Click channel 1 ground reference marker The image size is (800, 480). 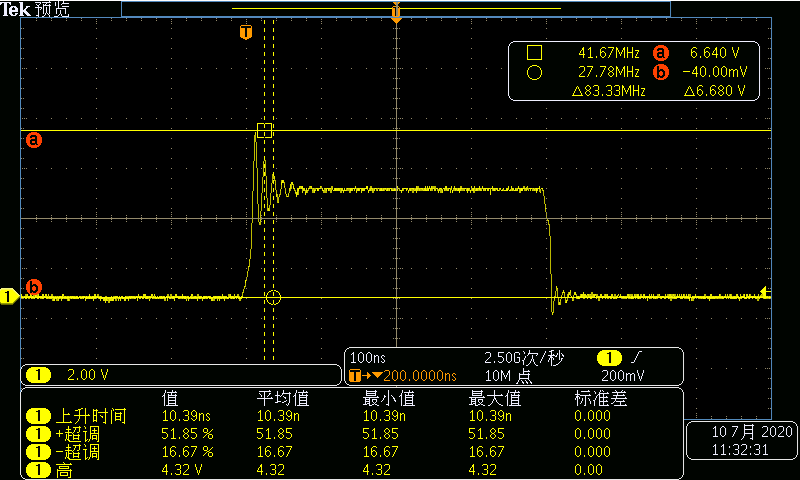pos(8,296)
